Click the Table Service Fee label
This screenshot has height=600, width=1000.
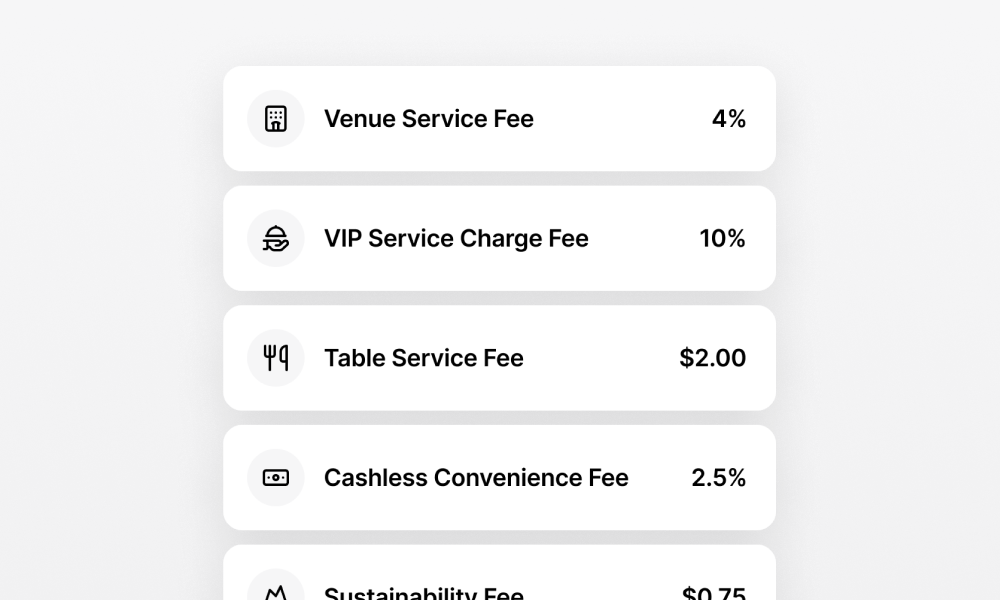(423, 358)
